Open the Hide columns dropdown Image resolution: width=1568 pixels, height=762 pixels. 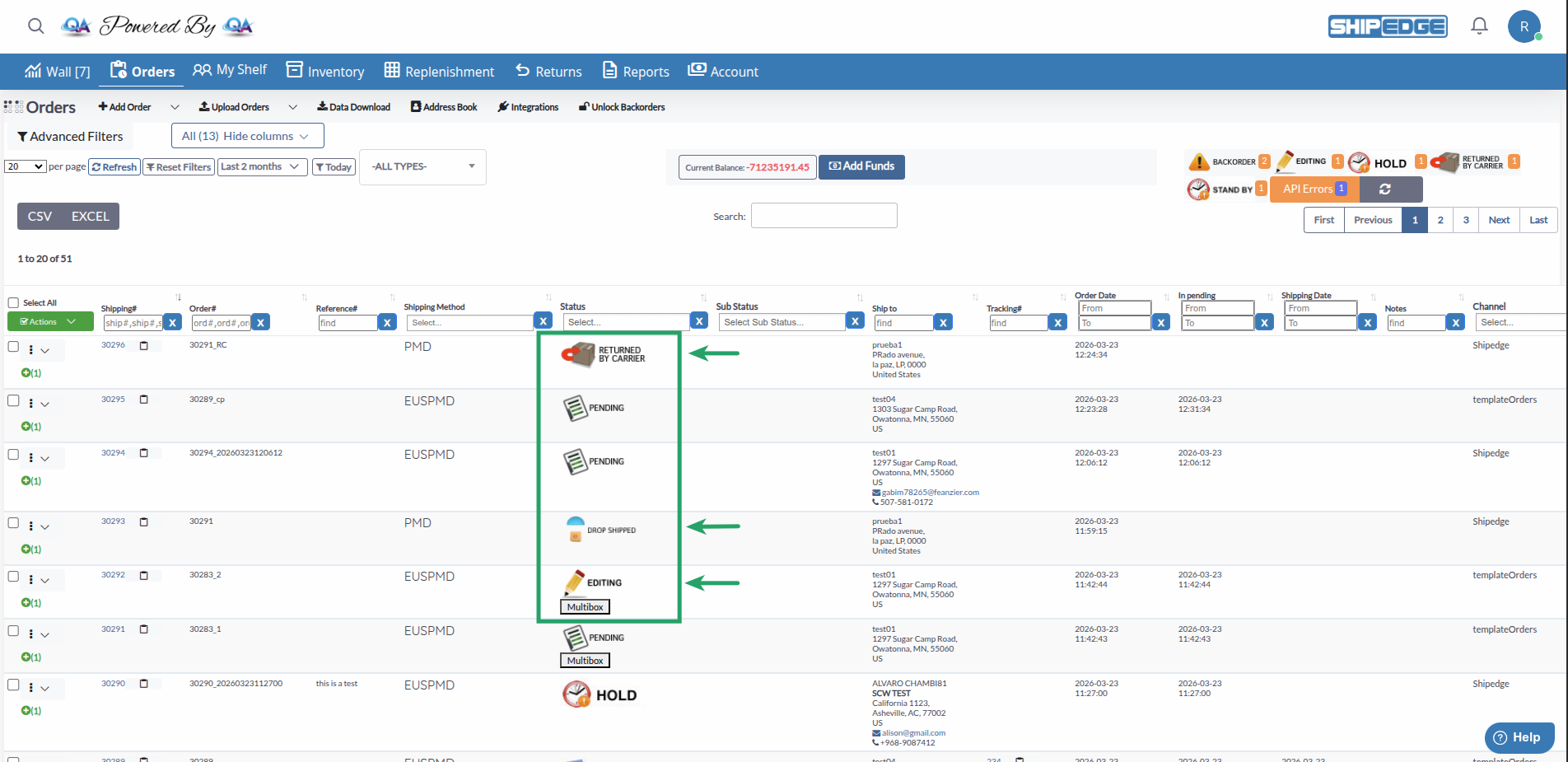pyautogui.click(x=247, y=136)
